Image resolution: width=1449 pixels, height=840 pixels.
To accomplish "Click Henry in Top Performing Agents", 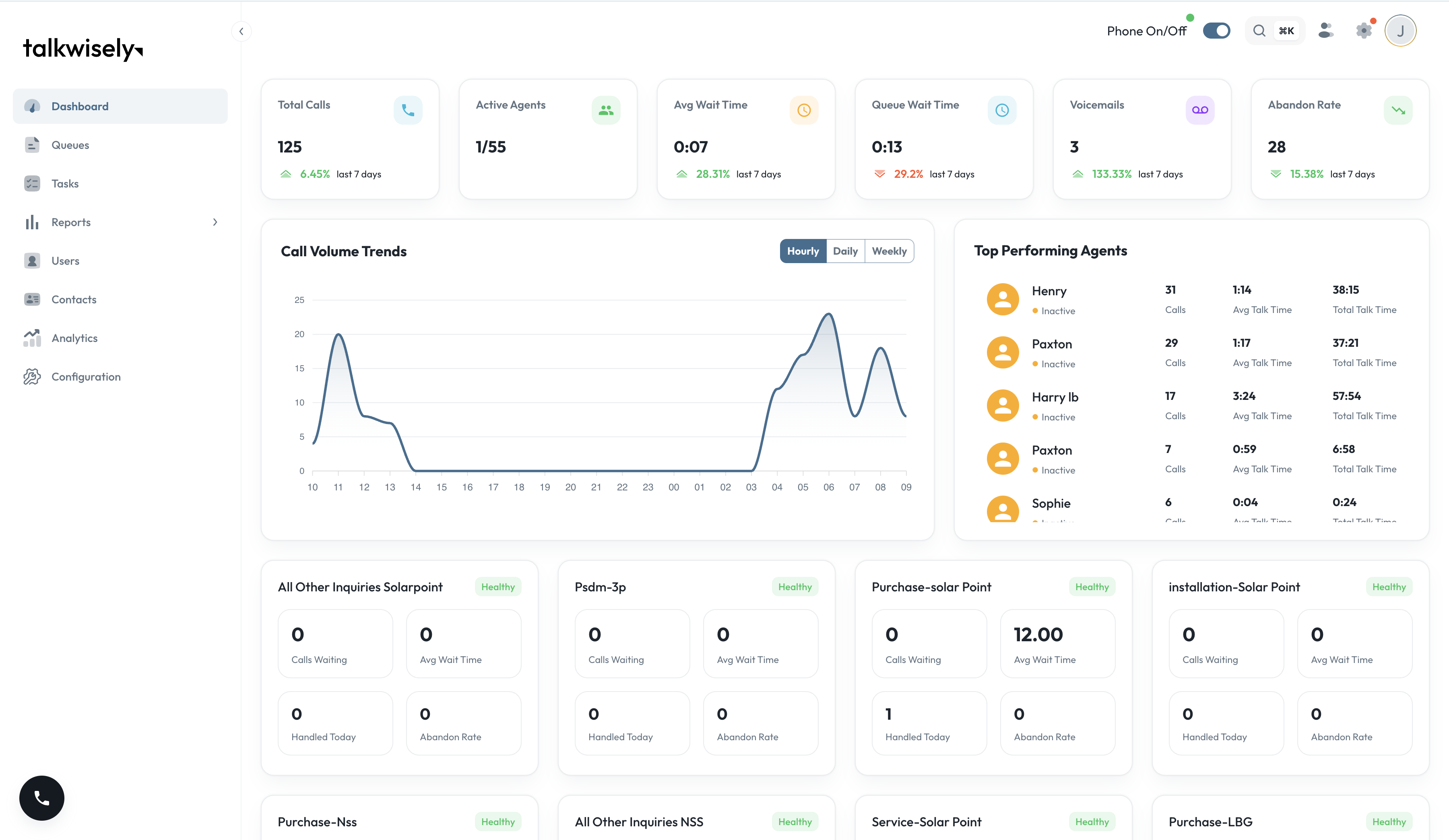I will tap(1049, 291).
